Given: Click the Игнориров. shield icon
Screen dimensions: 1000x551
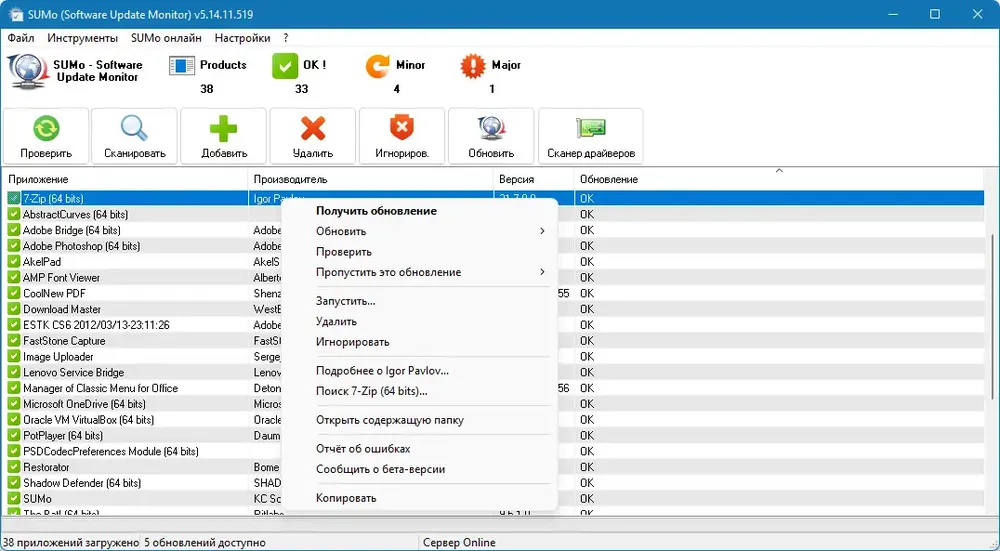Looking at the screenshot, I should pyautogui.click(x=402, y=129).
